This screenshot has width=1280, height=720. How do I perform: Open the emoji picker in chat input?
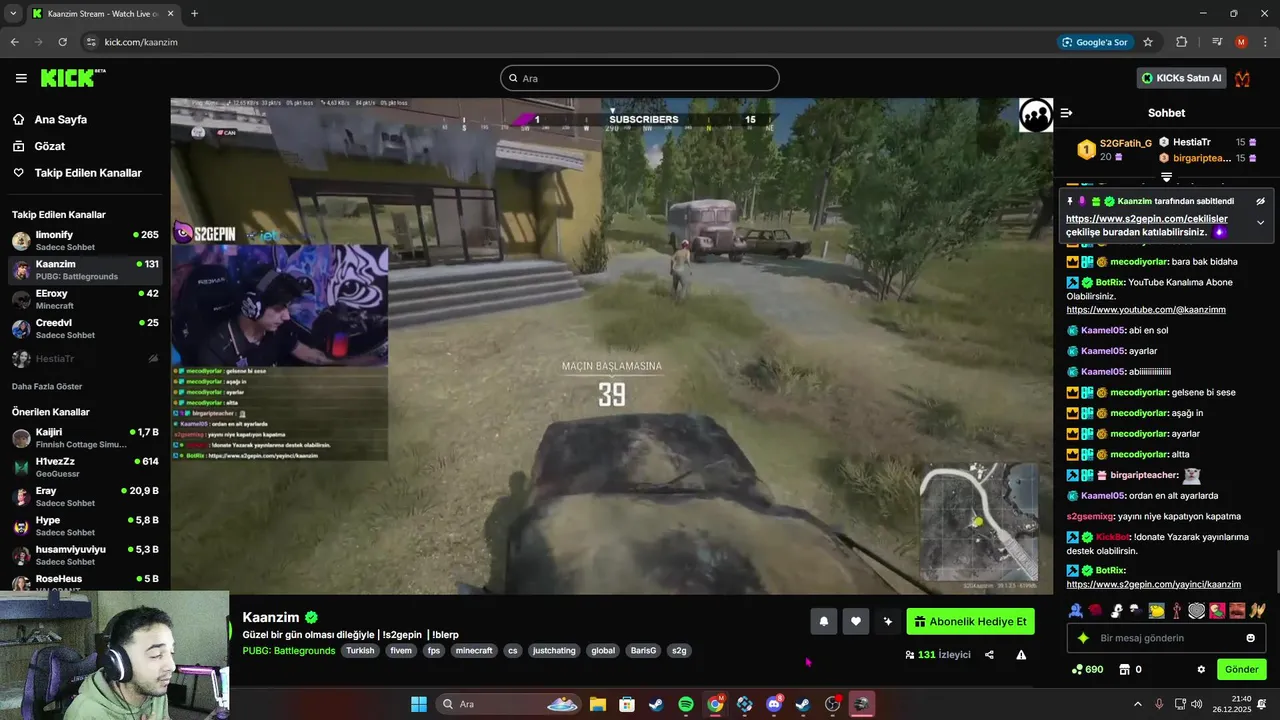[1250, 638]
